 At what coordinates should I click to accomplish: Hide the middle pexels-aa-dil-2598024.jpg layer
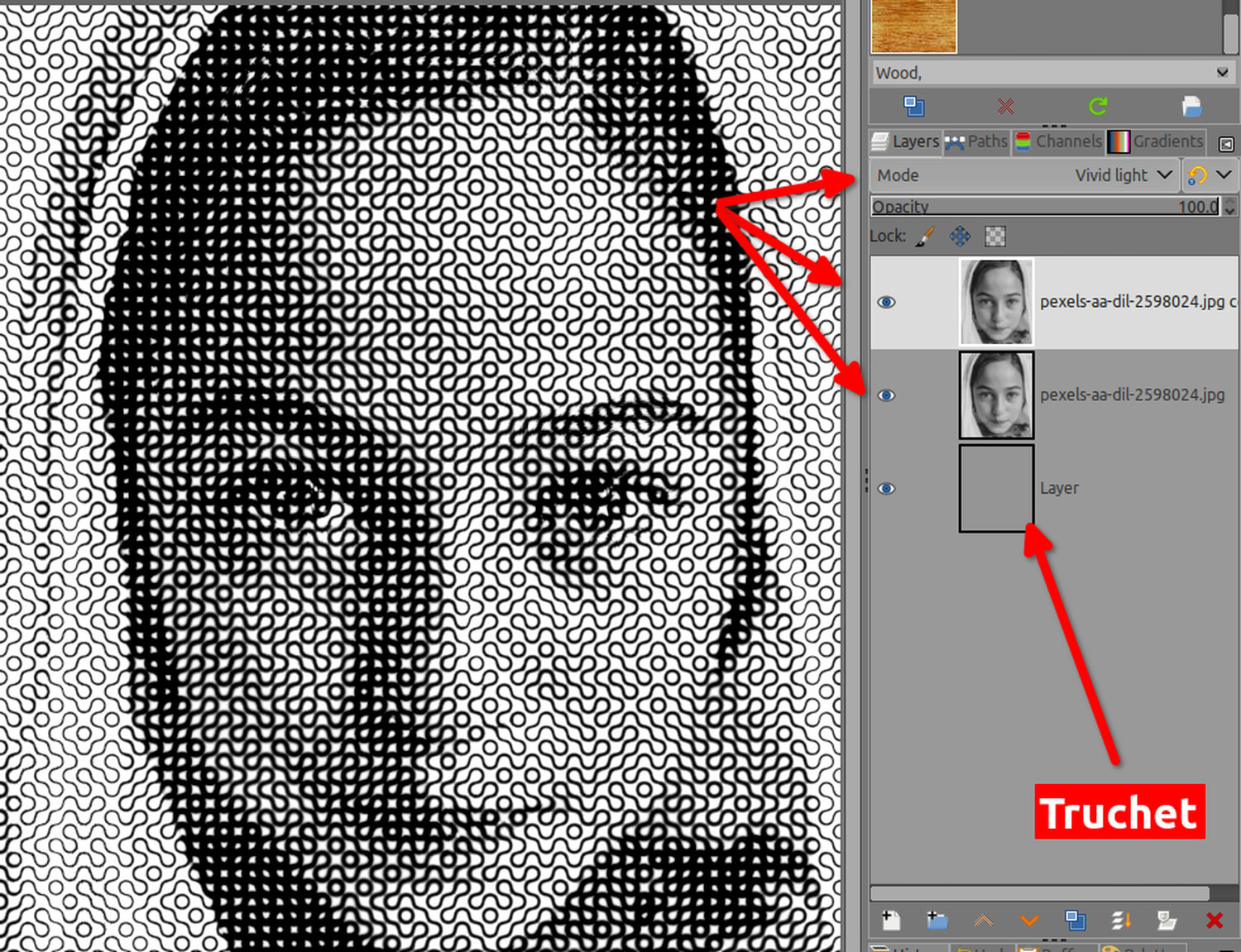(886, 395)
